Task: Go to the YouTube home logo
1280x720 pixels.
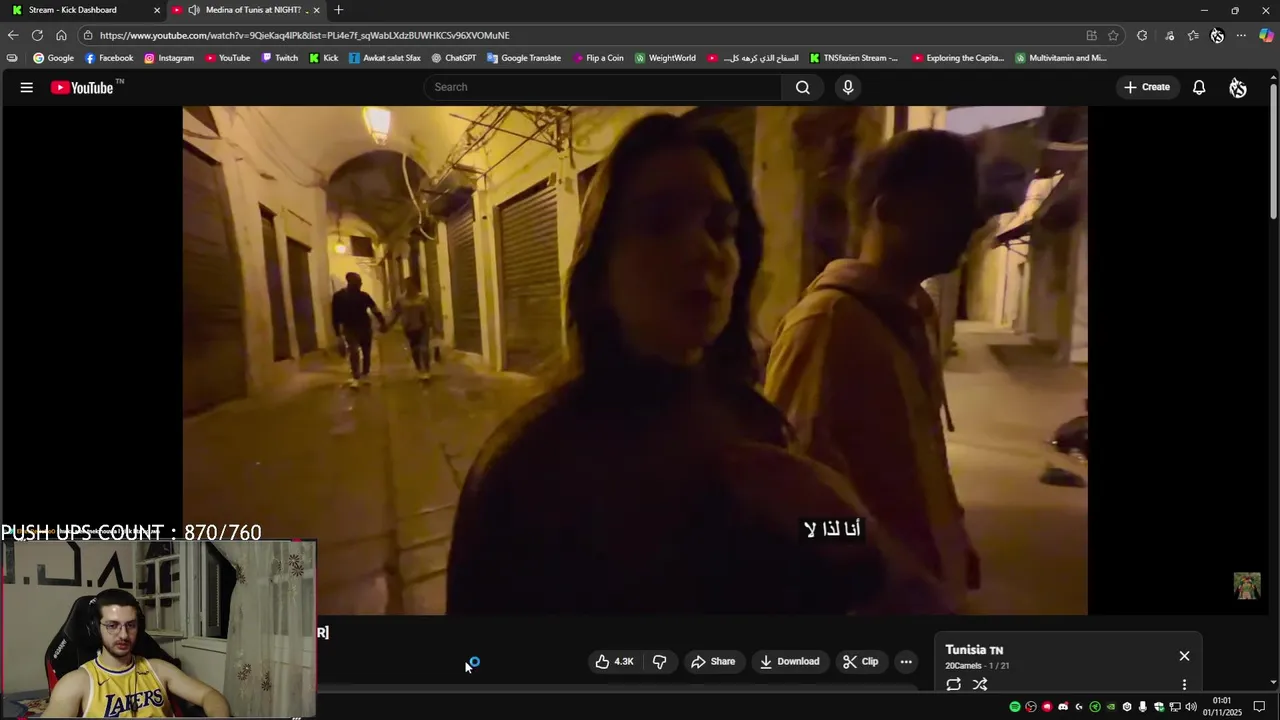Action: point(83,87)
